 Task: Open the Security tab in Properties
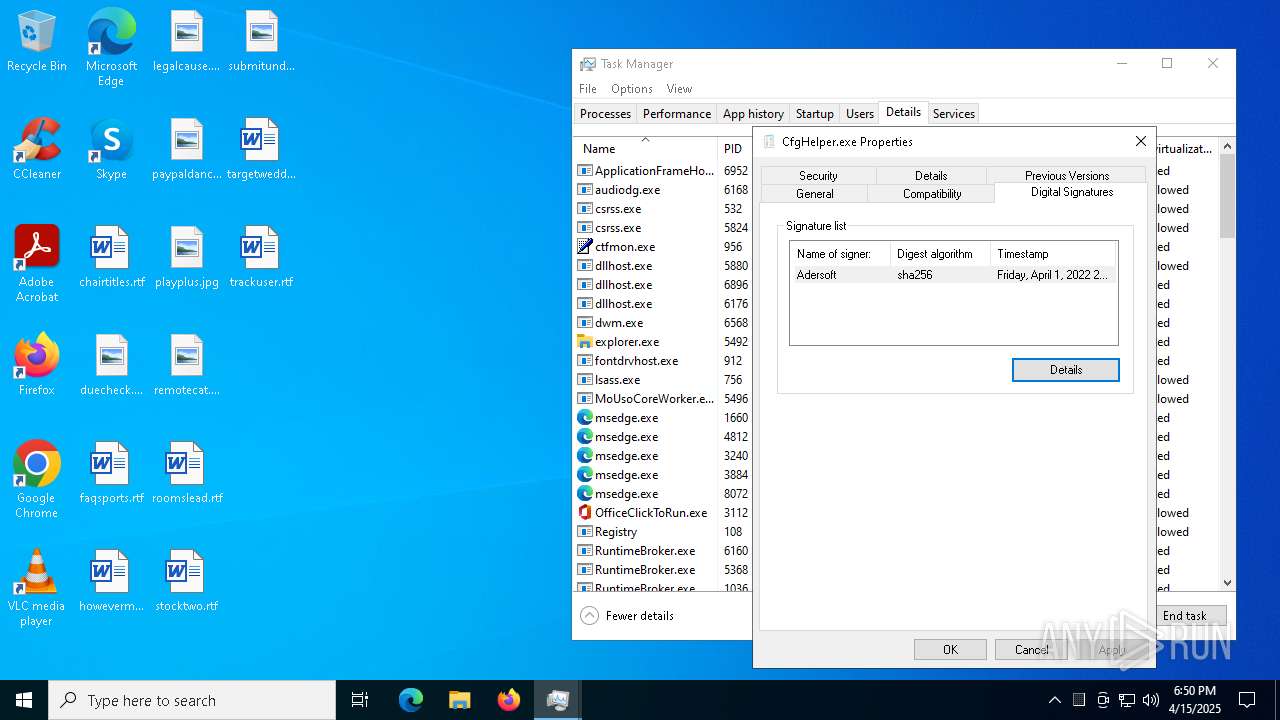click(818, 176)
